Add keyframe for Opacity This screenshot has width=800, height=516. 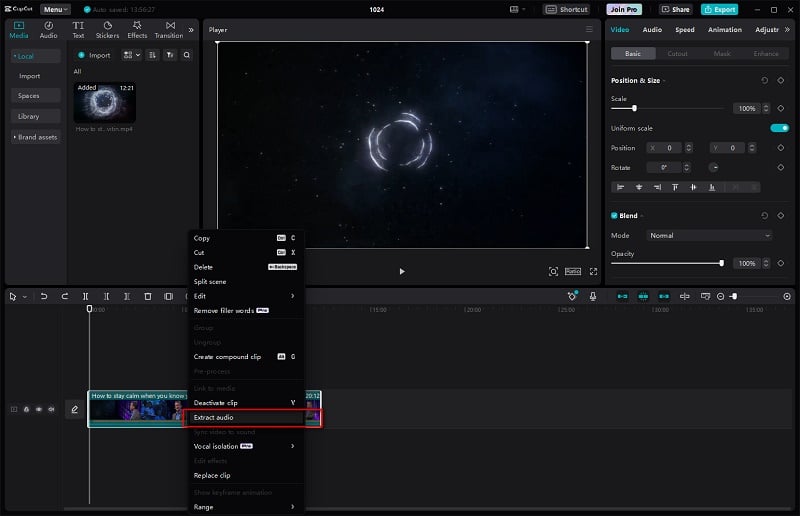point(781,263)
